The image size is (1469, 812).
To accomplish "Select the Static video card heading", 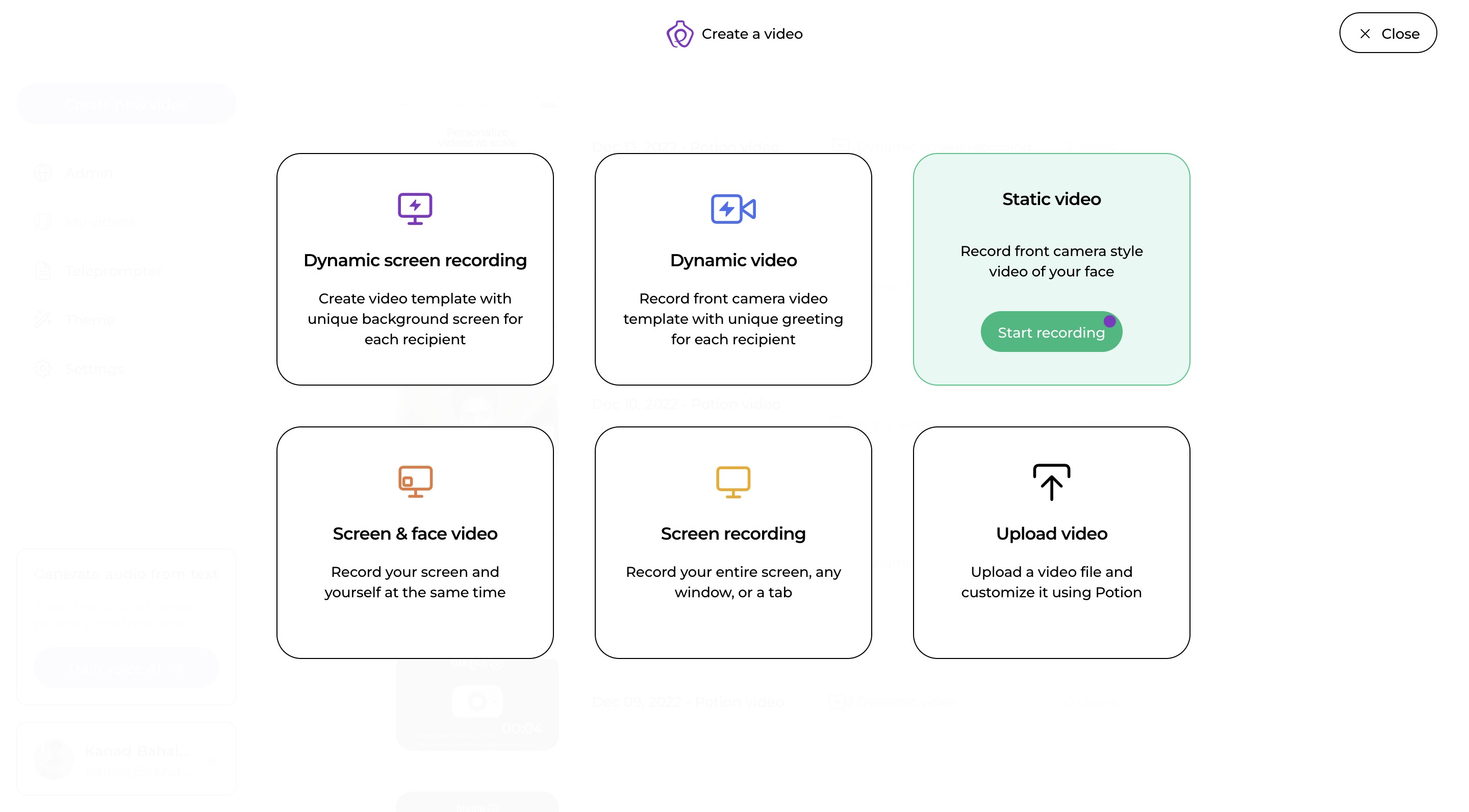I will coord(1051,199).
